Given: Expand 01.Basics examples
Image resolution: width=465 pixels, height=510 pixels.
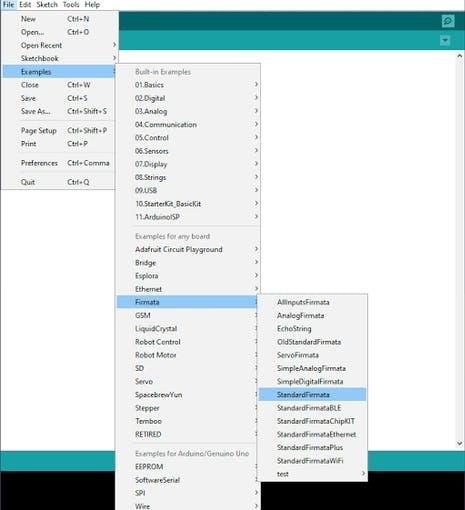Looking at the screenshot, I should click(188, 85).
